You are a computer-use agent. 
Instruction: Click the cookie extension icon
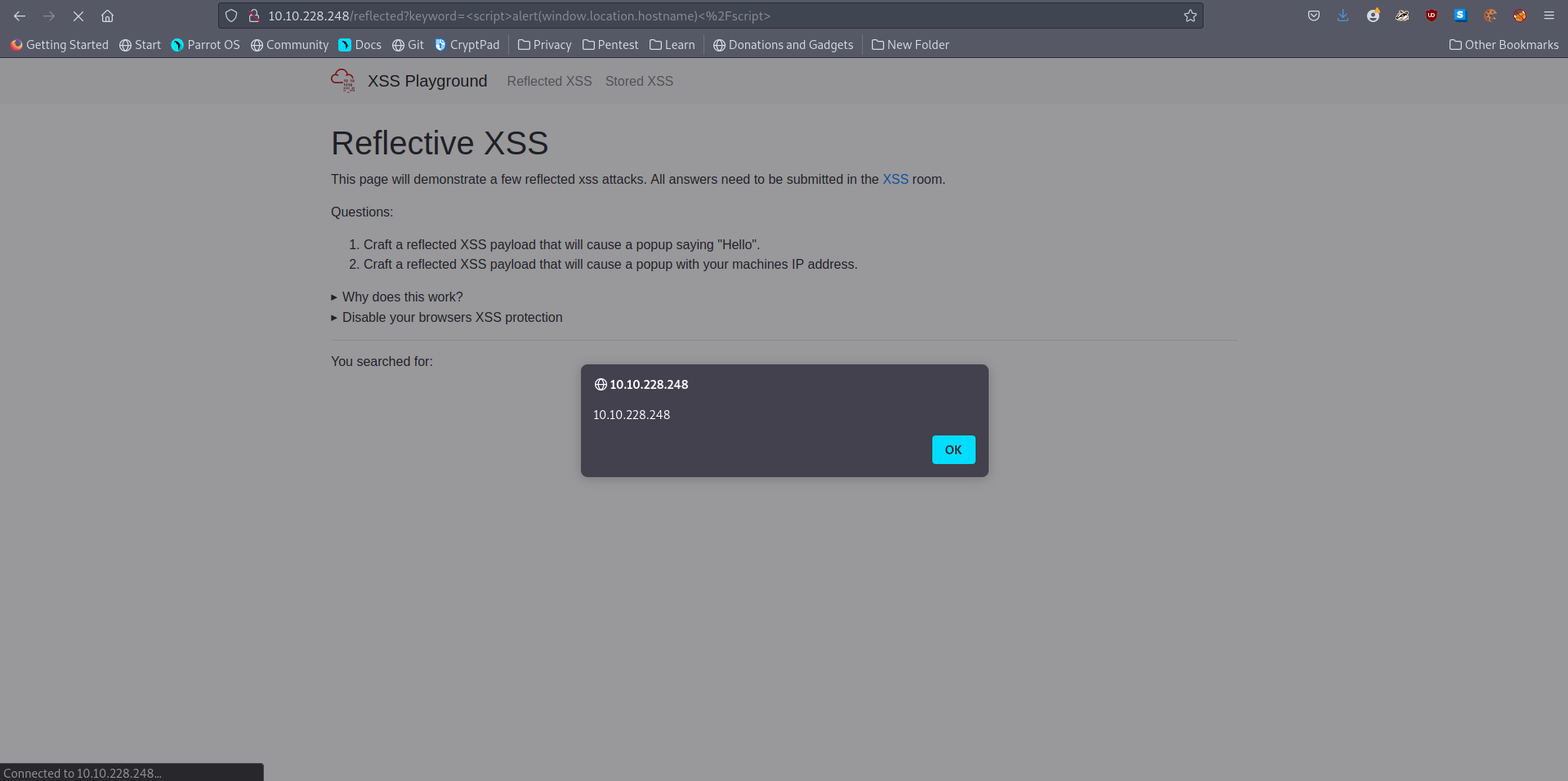[x=1490, y=16]
